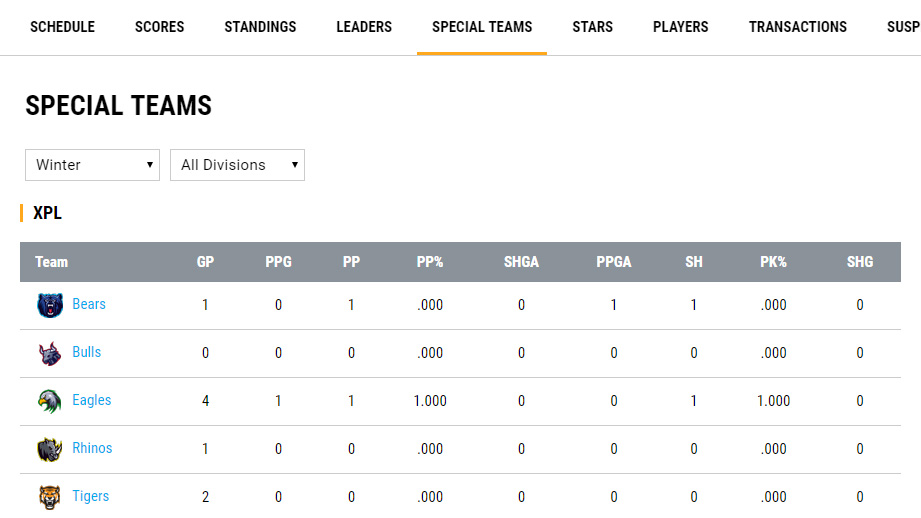Click the GP column header

(205, 262)
